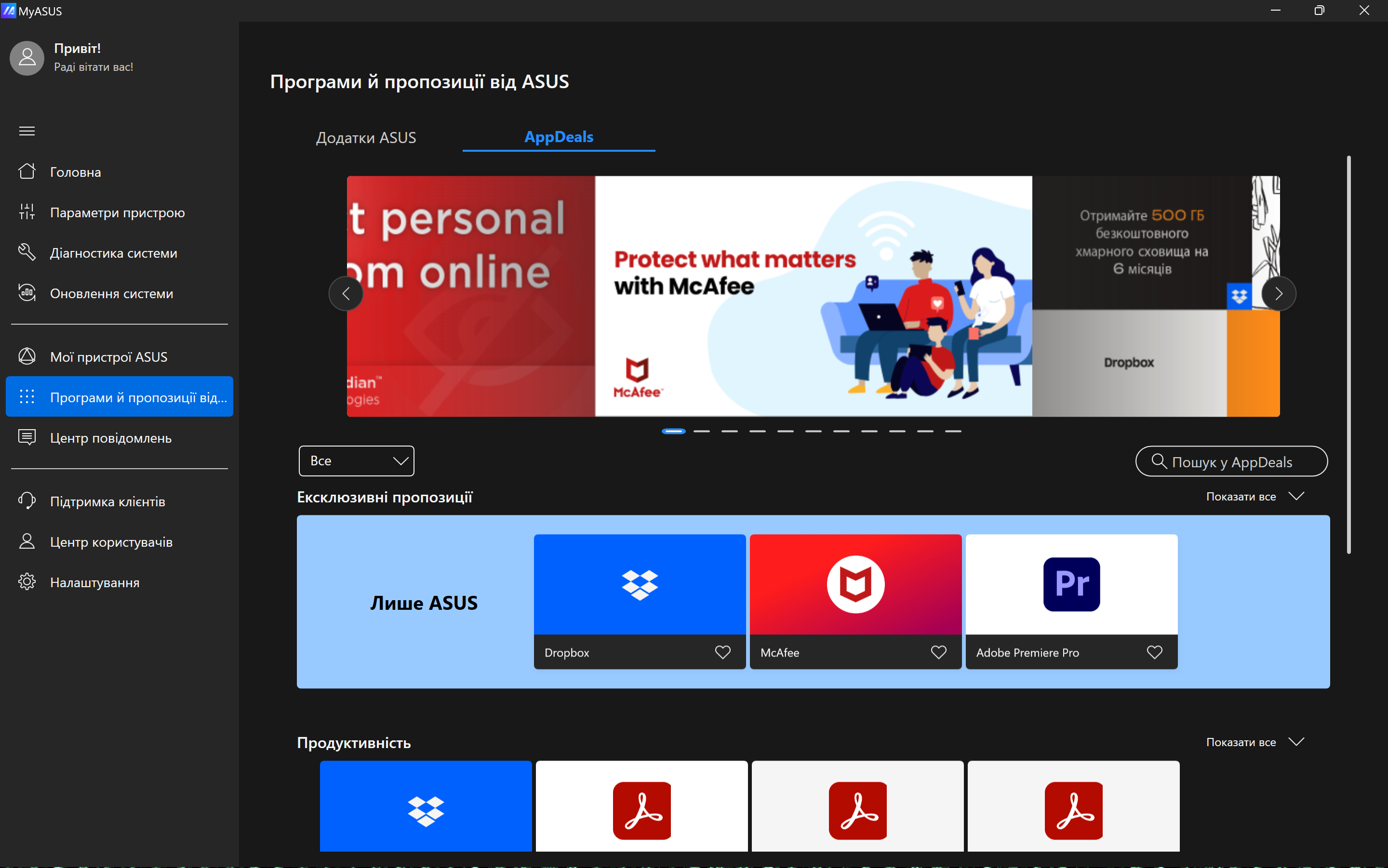Favorite Dropbox with heart icon
Screen dimensions: 1388x868
[x=722, y=652]
